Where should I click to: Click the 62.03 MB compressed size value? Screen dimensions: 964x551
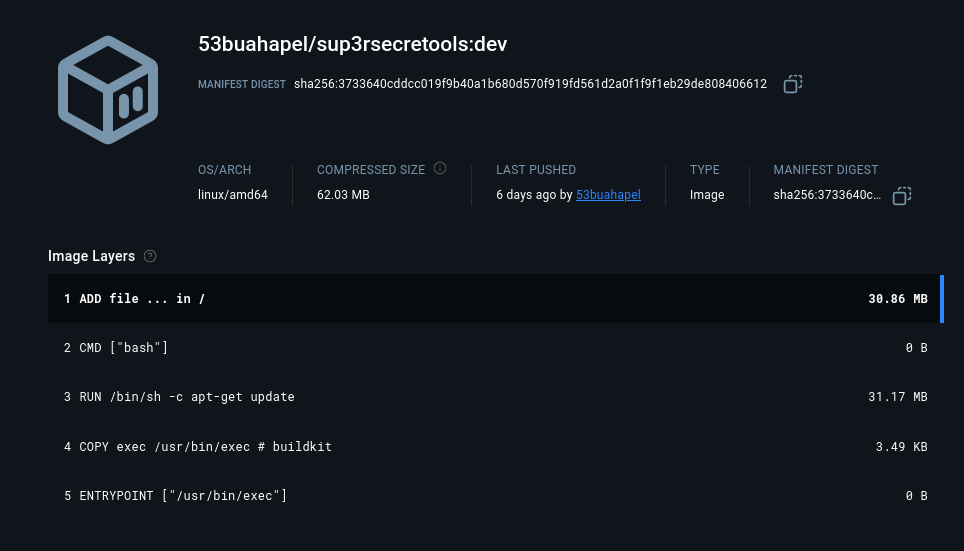coord(343,195)
